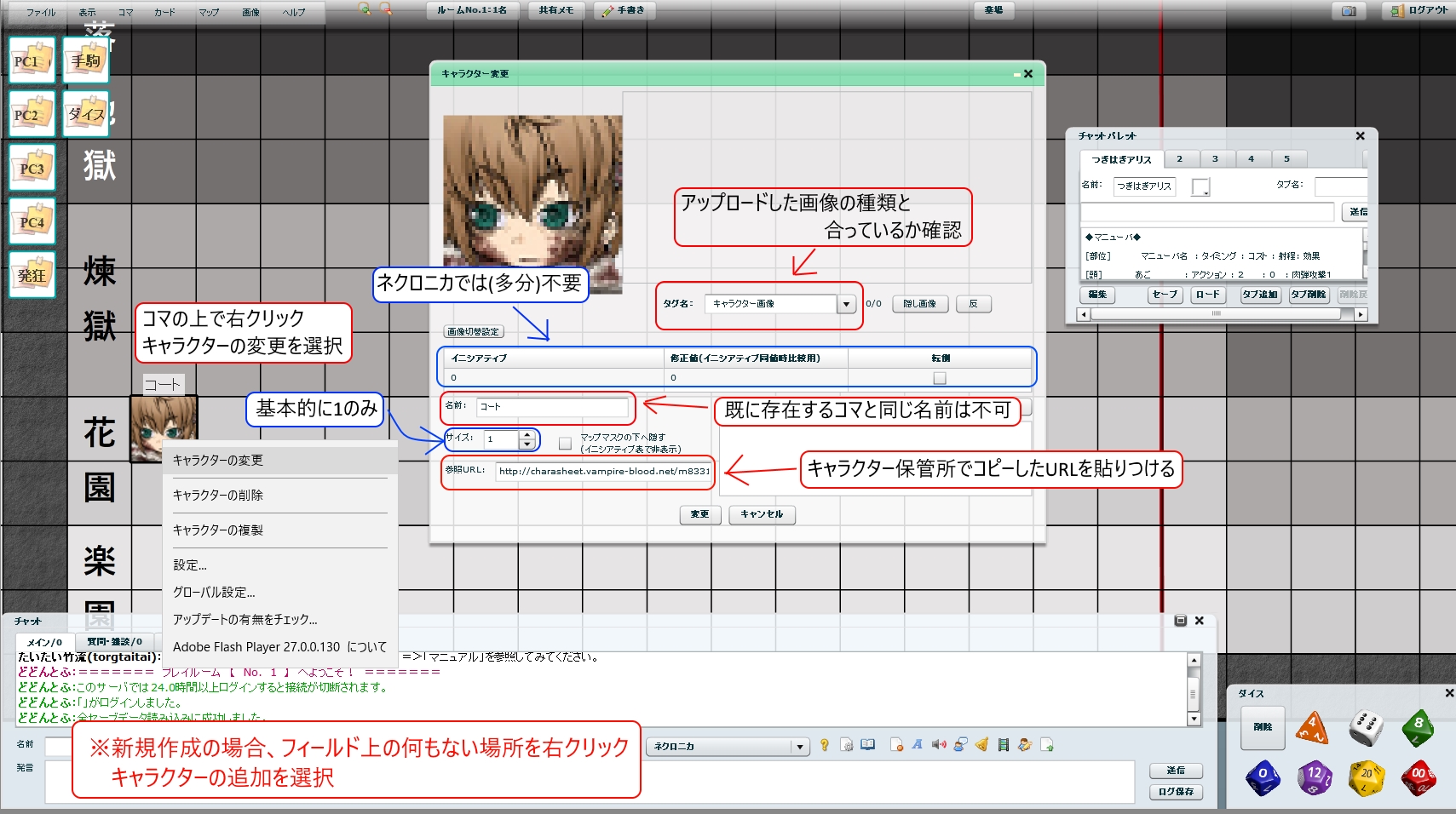Open the コマ menu

125,13
